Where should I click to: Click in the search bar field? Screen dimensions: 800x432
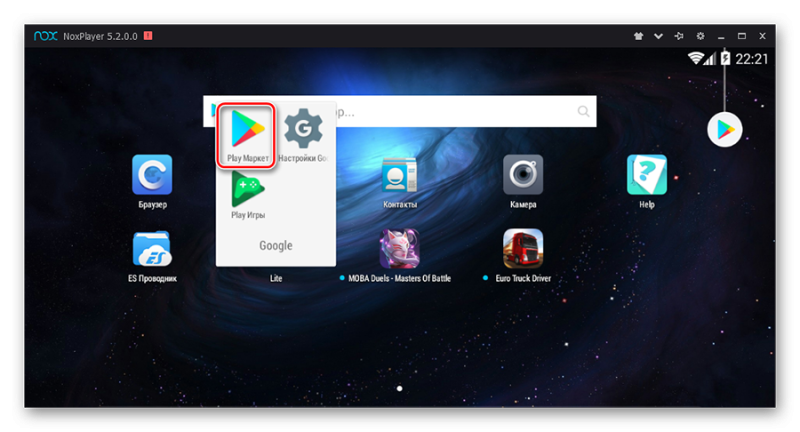399,111
